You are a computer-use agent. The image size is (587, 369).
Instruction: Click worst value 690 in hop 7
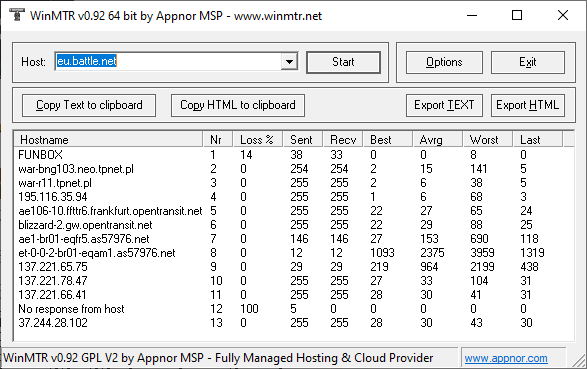479,239
